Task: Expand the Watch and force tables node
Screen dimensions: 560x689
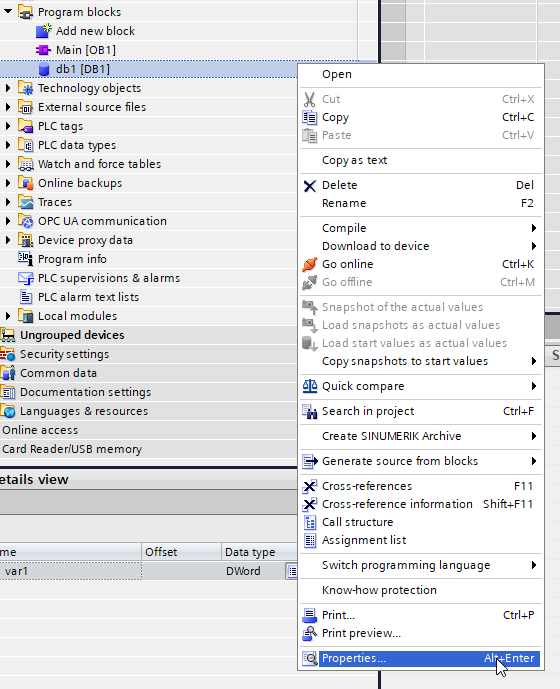Action: (8, 164)
